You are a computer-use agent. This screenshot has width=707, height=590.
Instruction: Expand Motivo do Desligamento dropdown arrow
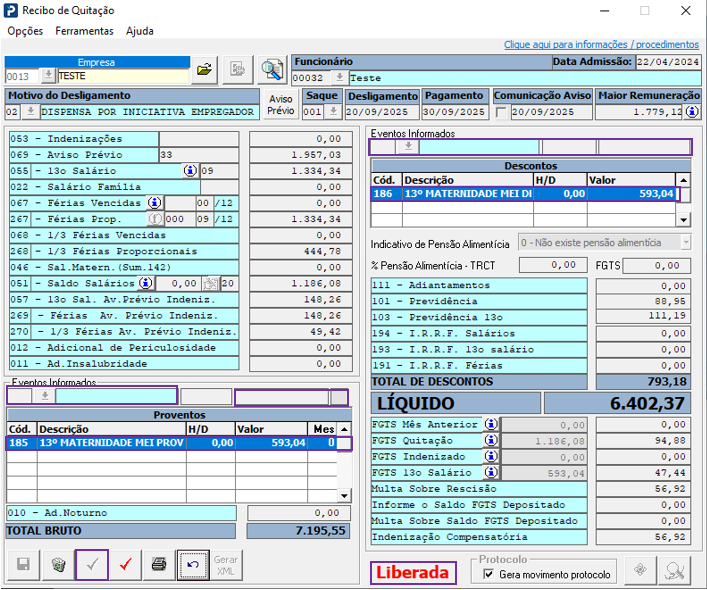[32, 112]
